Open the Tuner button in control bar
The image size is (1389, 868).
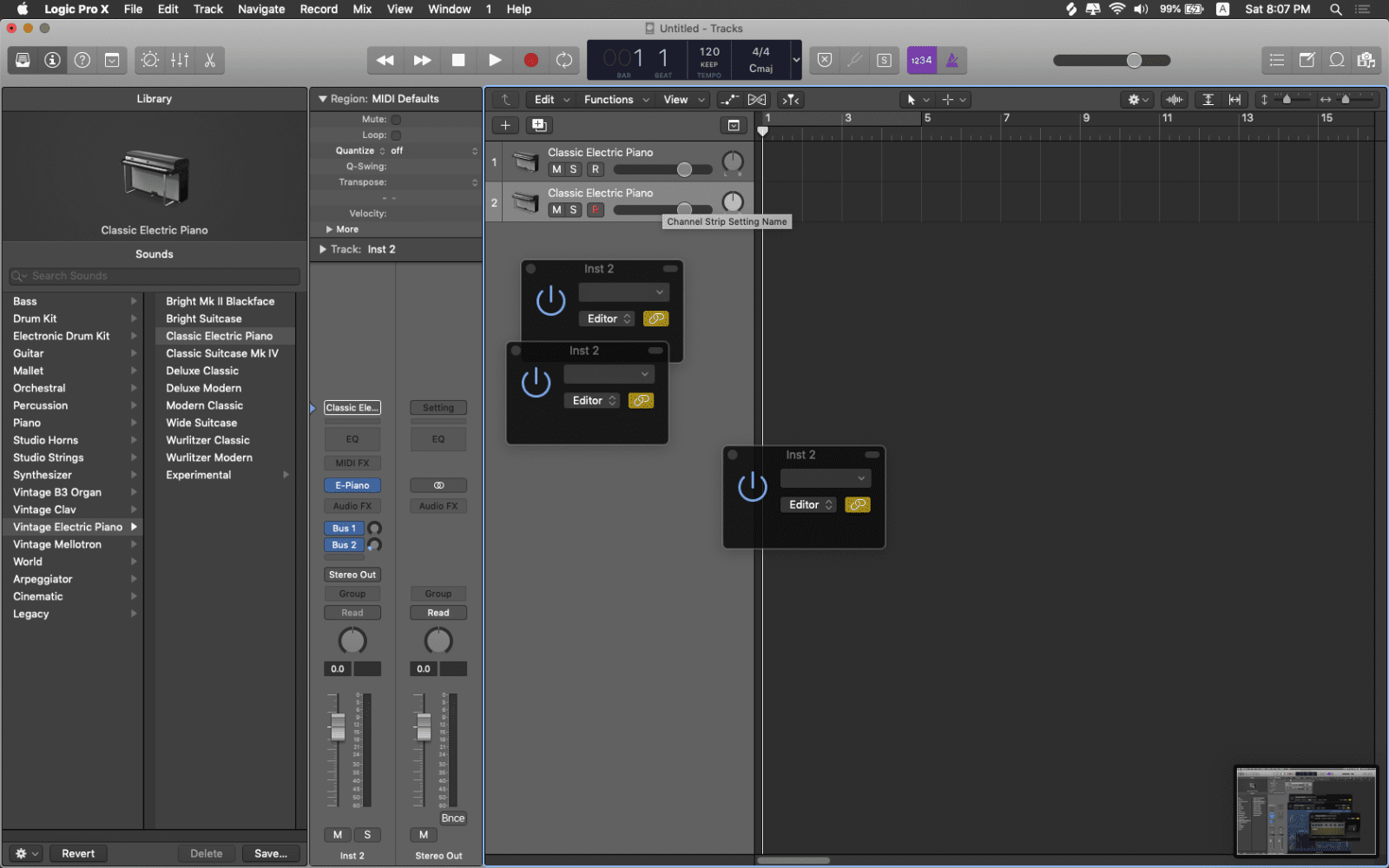point(854,60)
